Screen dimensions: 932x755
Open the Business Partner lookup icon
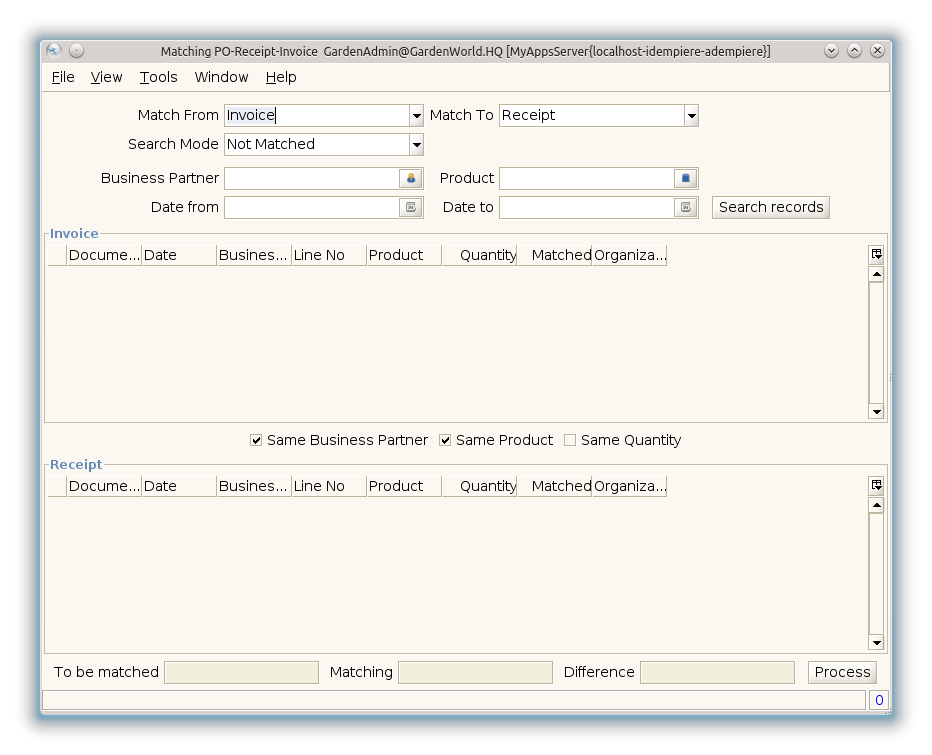point(410,179)
